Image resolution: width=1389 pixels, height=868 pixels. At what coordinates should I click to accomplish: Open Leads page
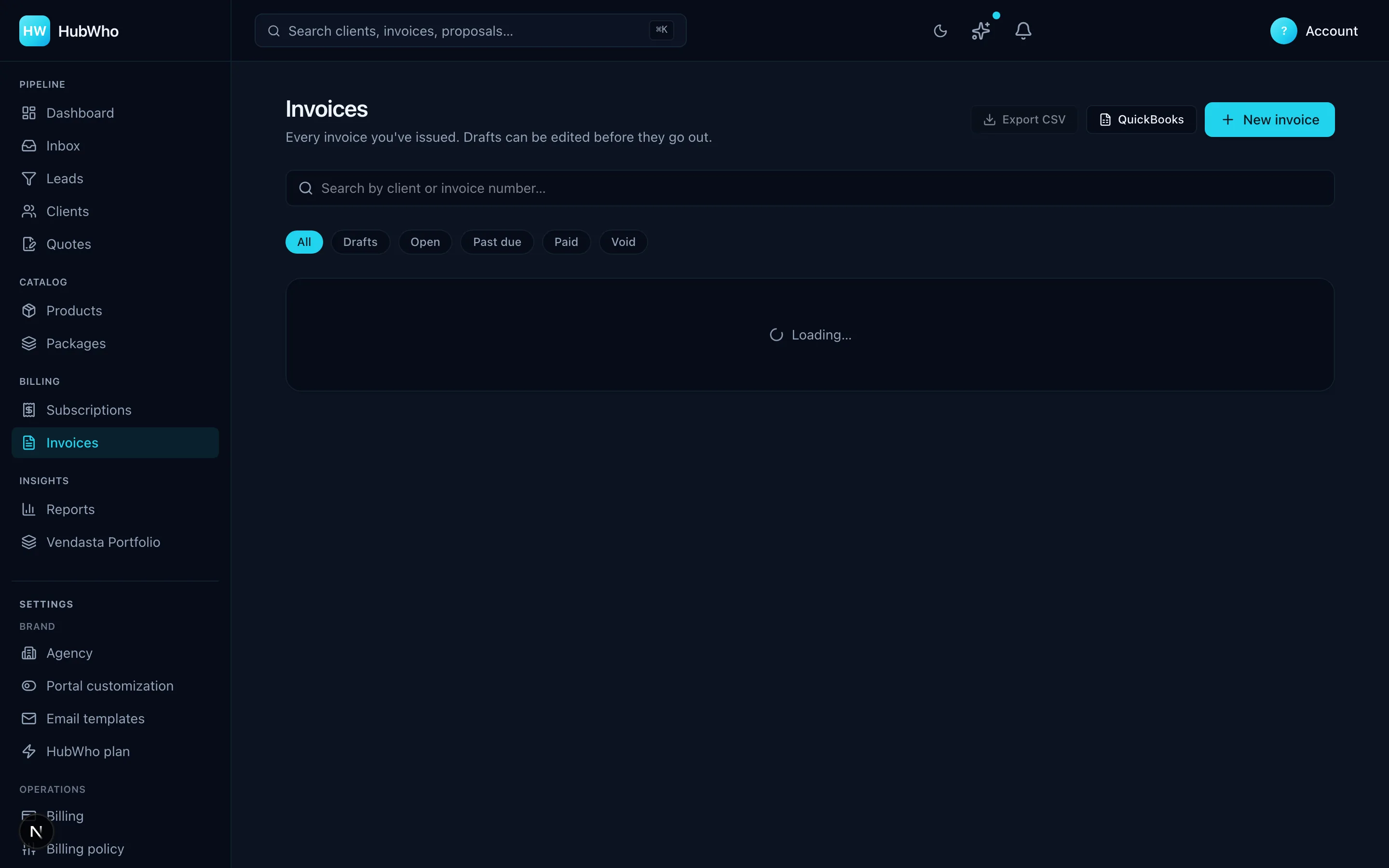click(x=115, y=178)
